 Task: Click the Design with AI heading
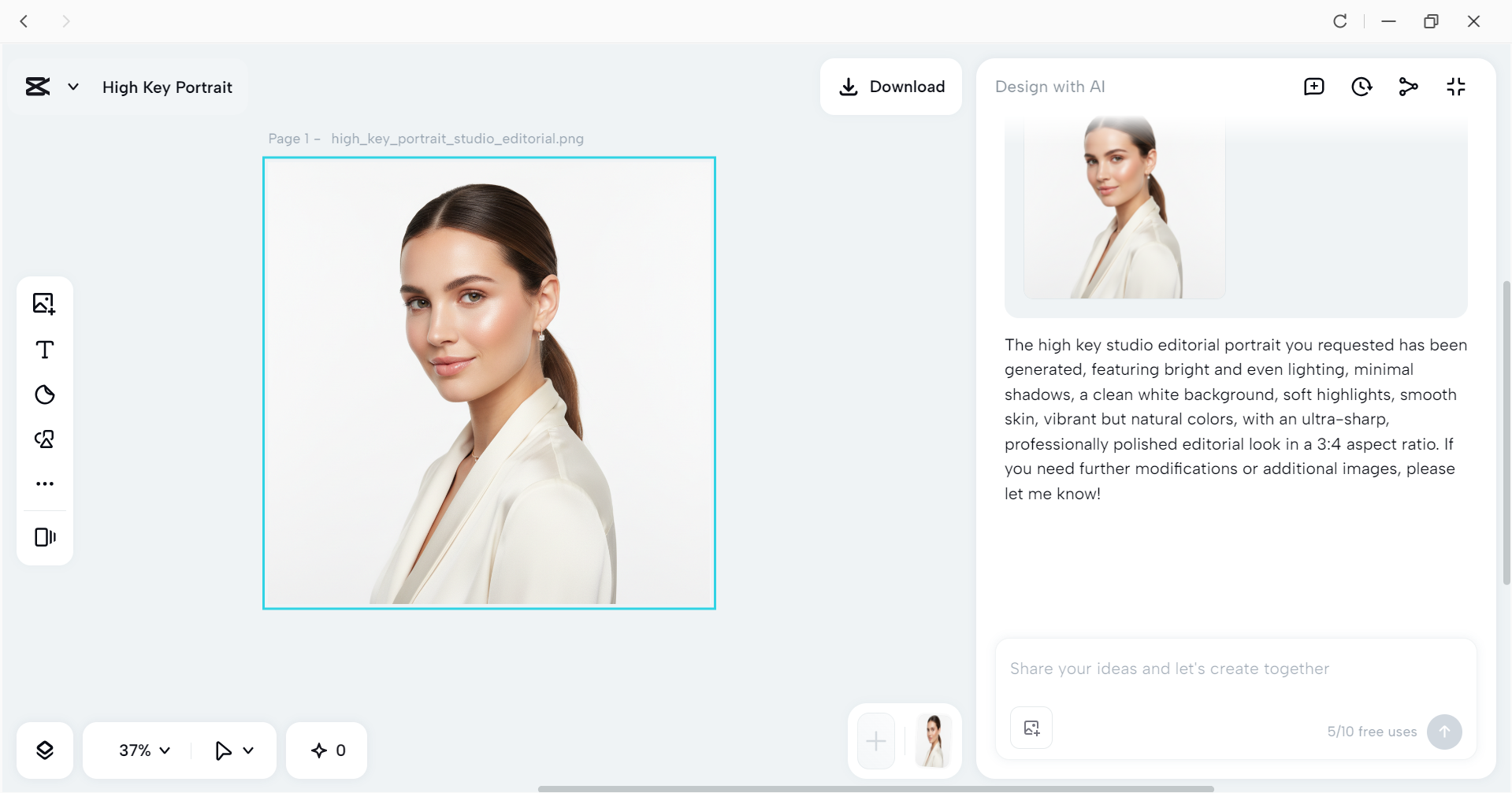pos(1049,87)
